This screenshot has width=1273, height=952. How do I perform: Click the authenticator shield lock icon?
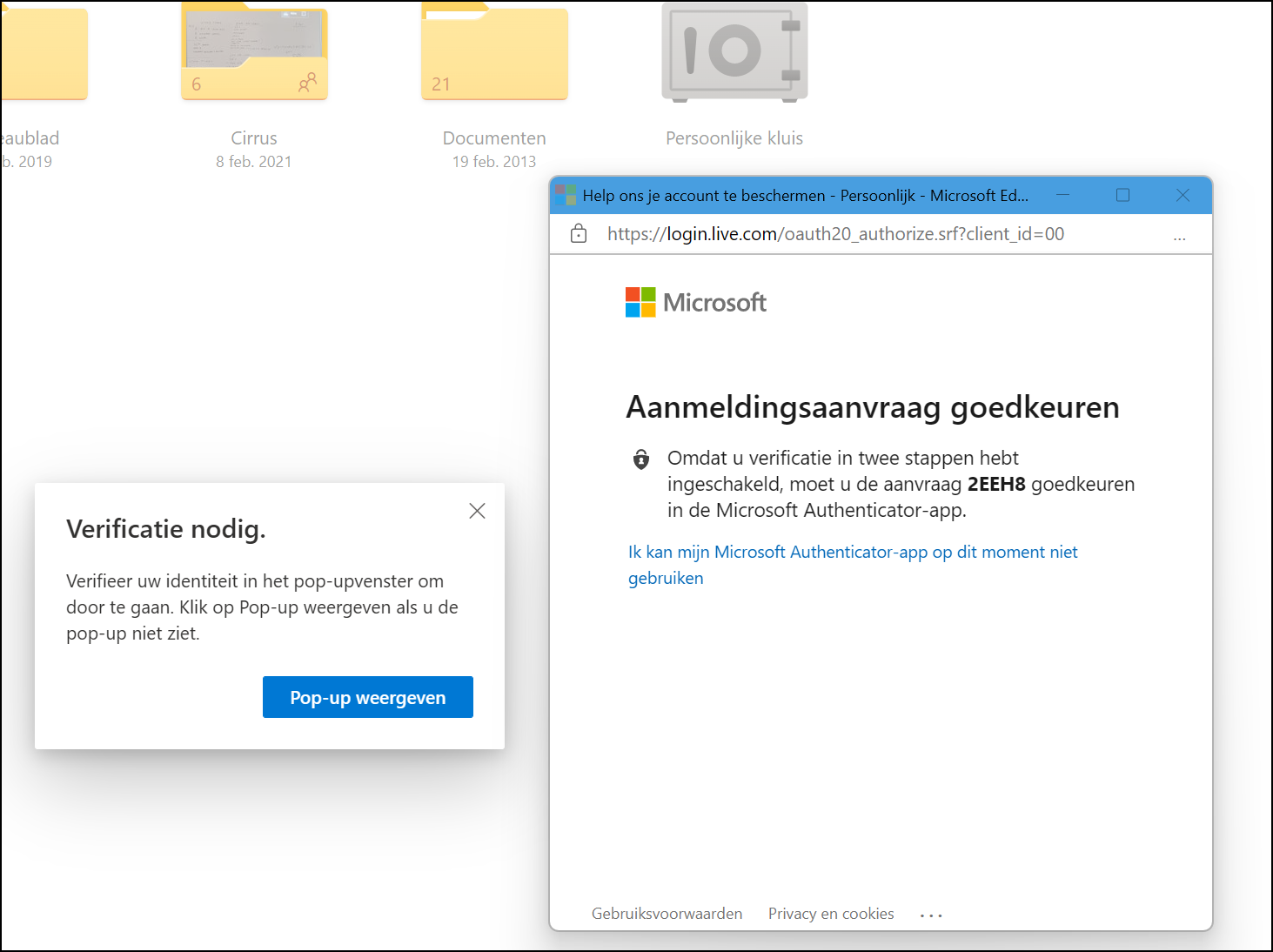[641, 459]
